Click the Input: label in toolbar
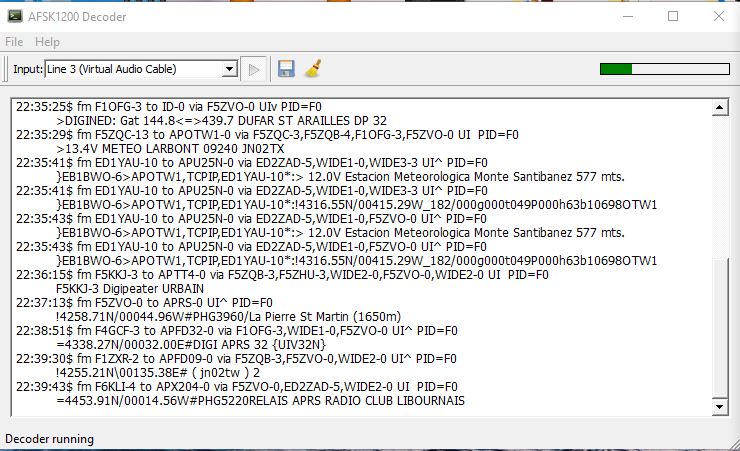740x451 pixels. point(28,69)
